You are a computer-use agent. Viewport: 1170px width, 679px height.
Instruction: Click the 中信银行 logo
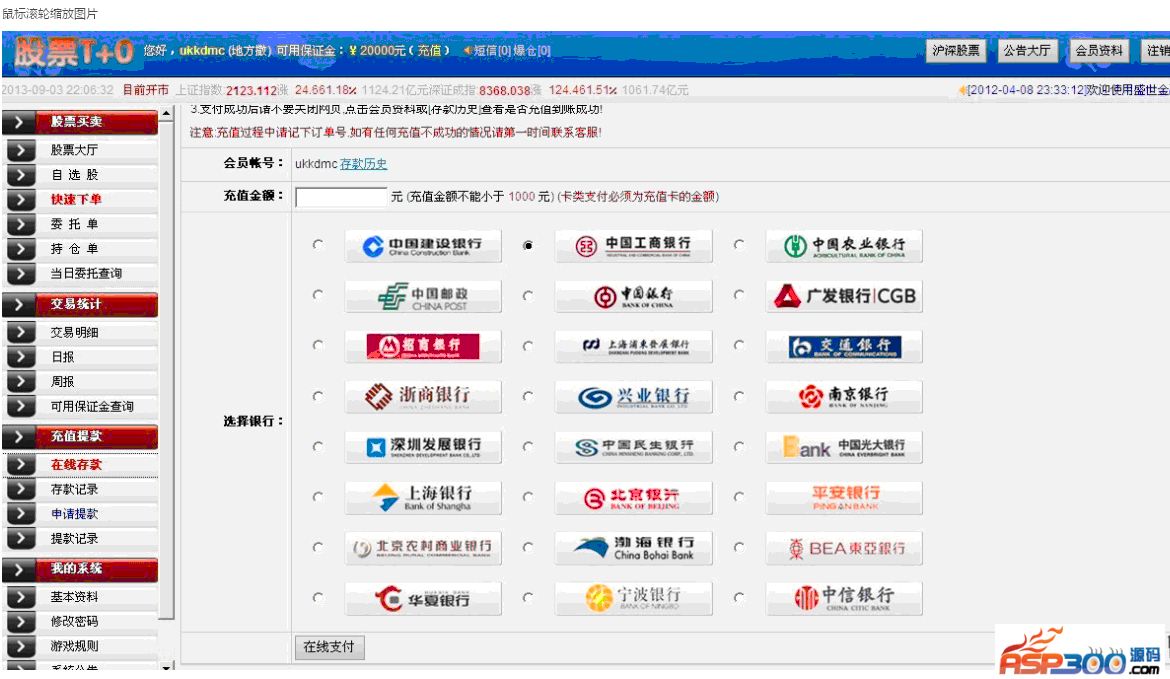[844, 598]
